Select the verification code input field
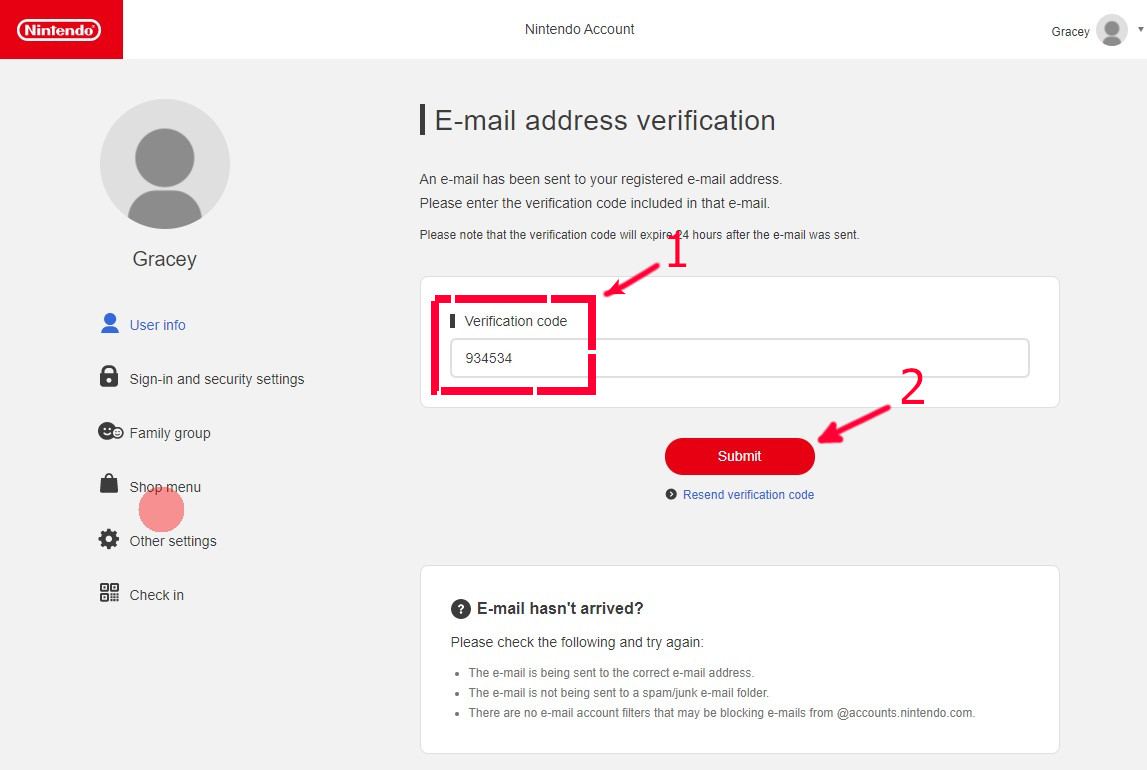The image size is (1147, 770). tap(739, 357)
